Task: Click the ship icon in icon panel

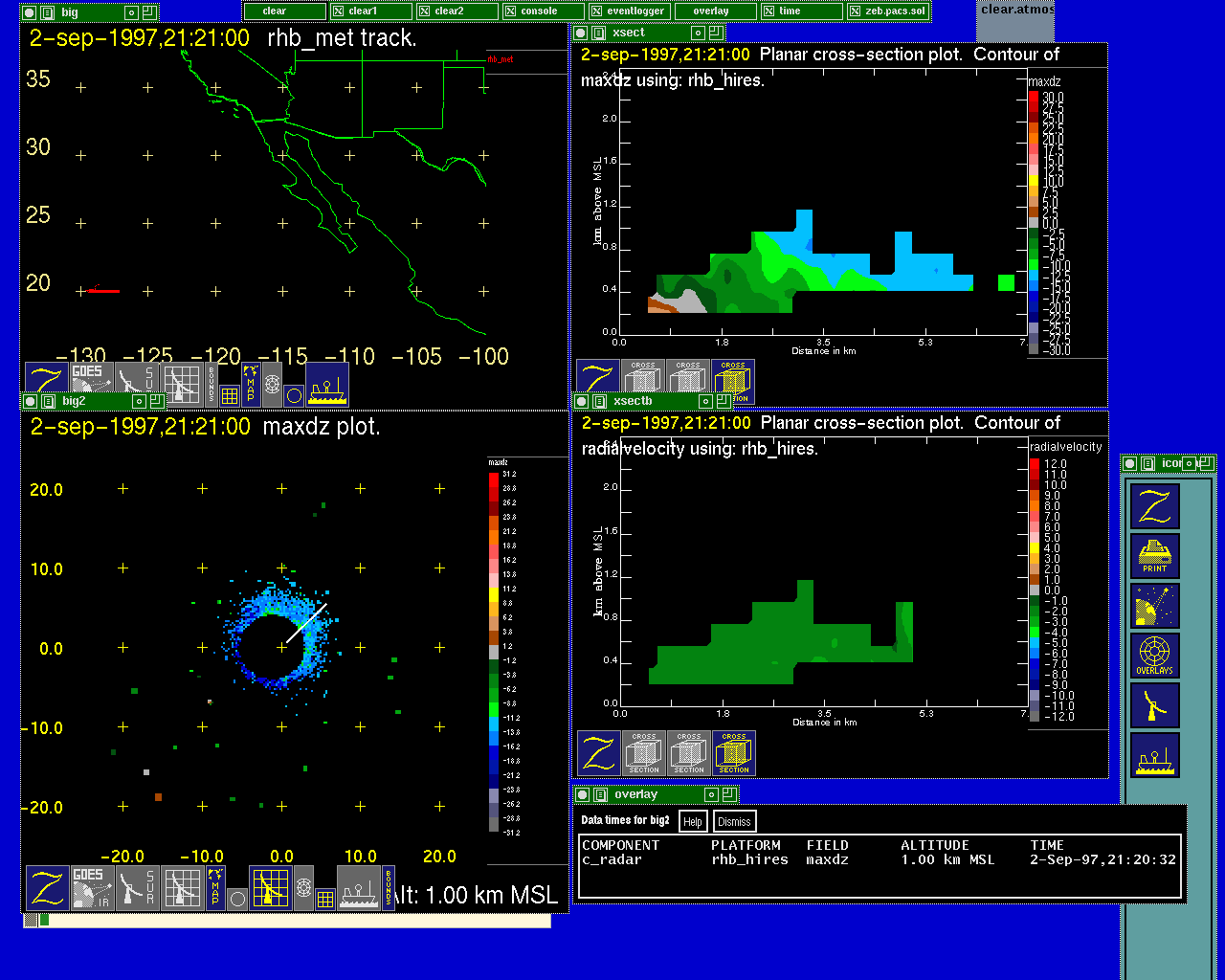Action: point(1154,755)
